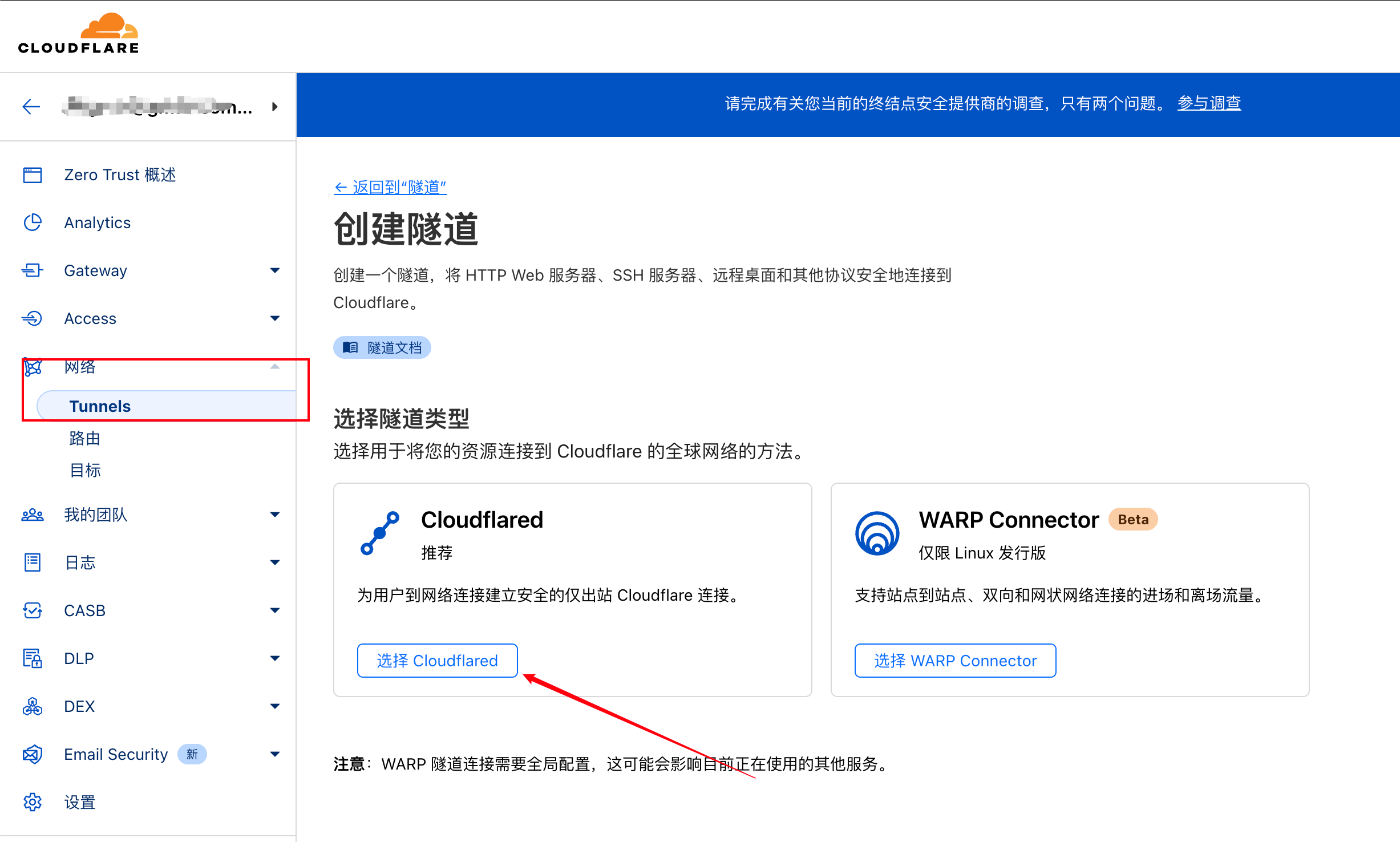
Task: Click the back arrow beside account name
Action: pyautogui.click(x=31, y=107)
